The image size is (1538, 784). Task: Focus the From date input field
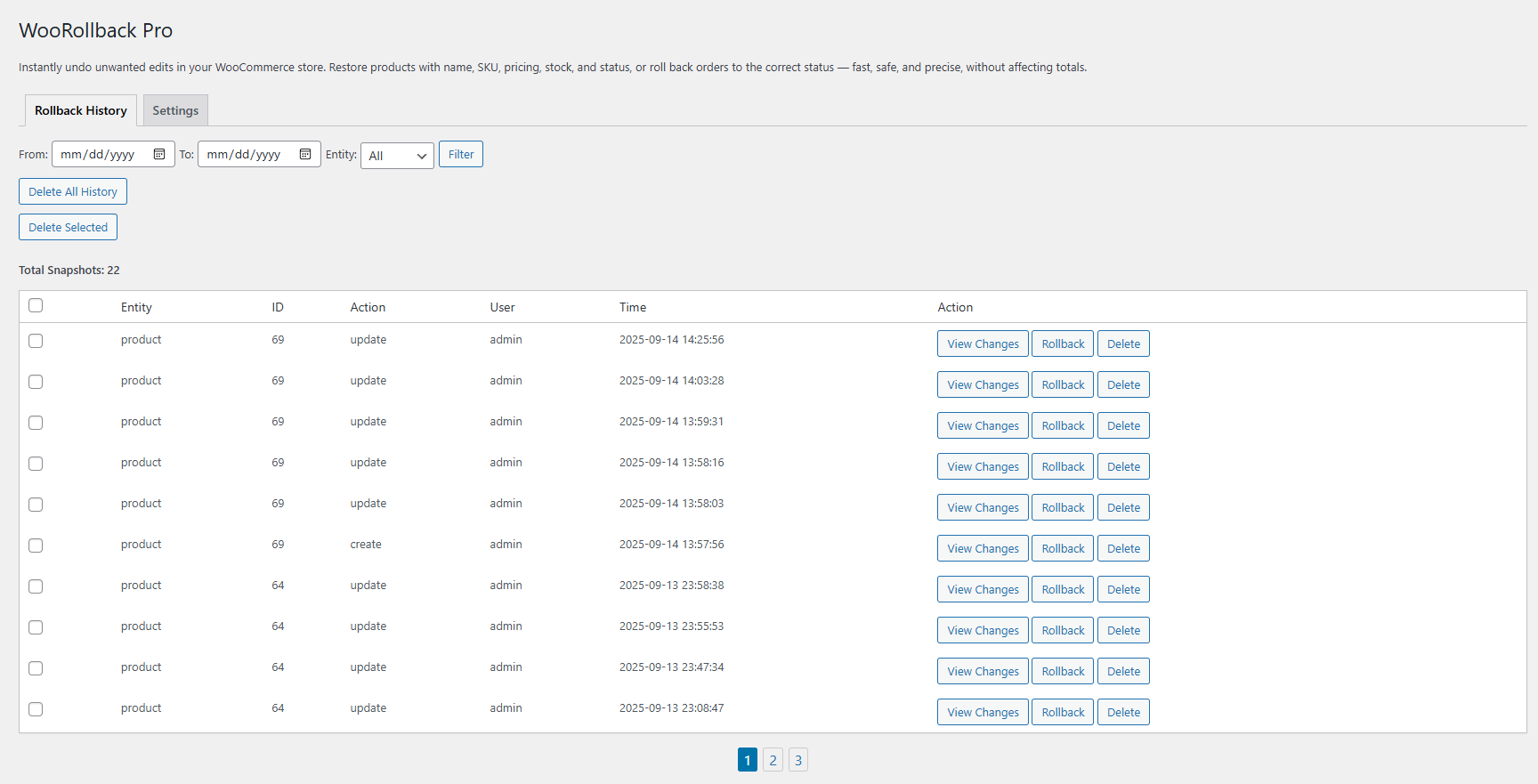(113, 154)
